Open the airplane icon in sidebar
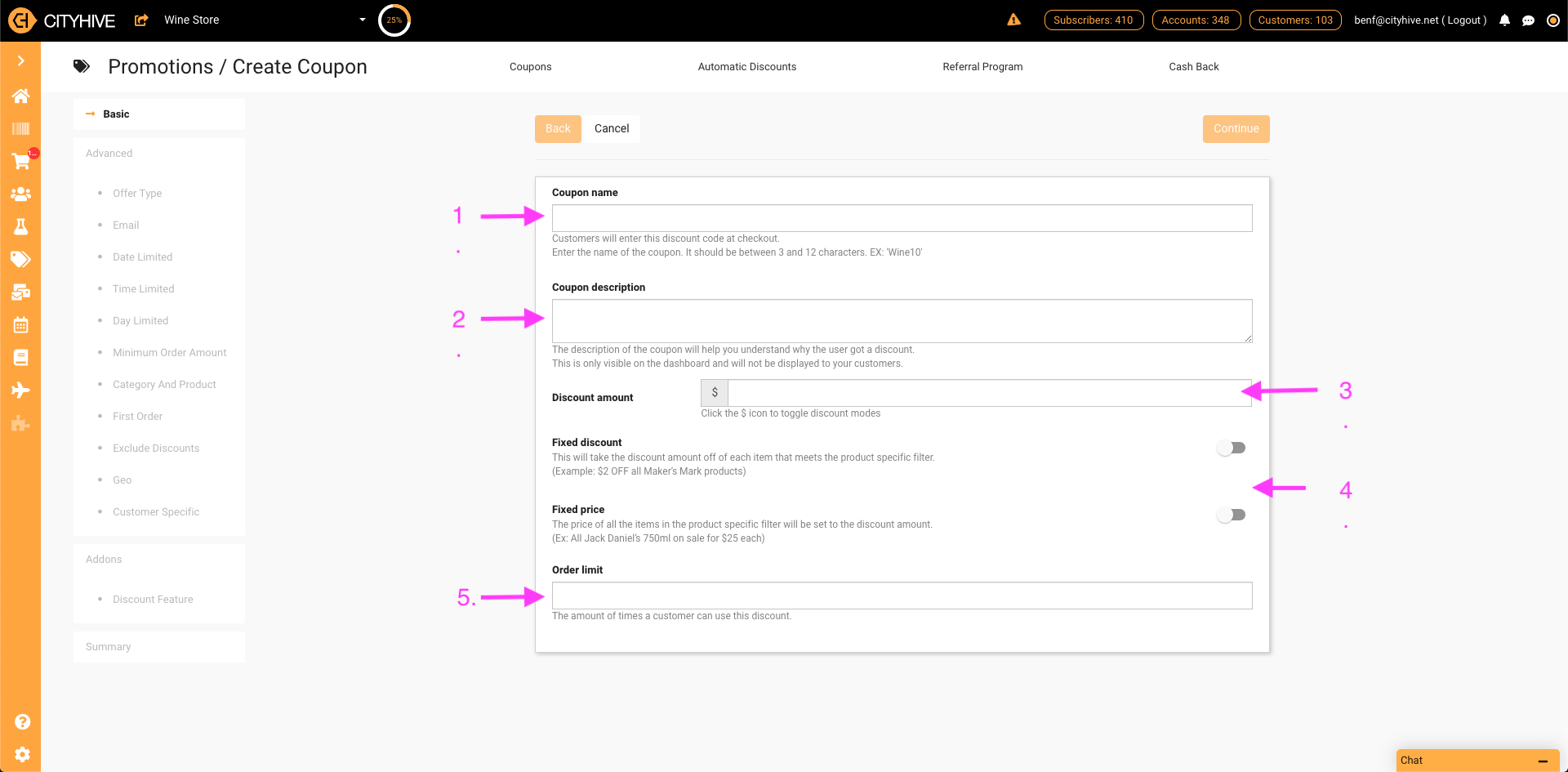This screenshot has height=772, width=1568. tap(21, 390)
